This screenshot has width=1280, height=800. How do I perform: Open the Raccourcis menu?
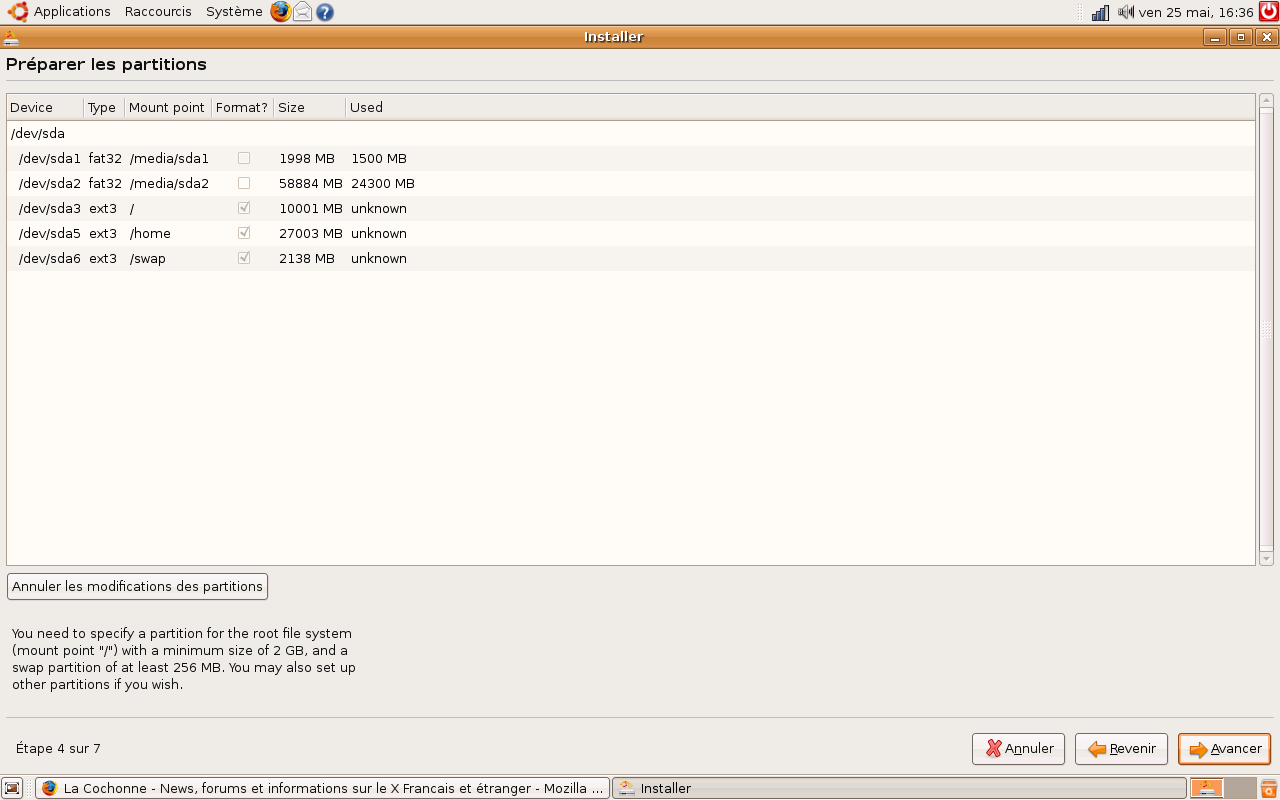158,12
